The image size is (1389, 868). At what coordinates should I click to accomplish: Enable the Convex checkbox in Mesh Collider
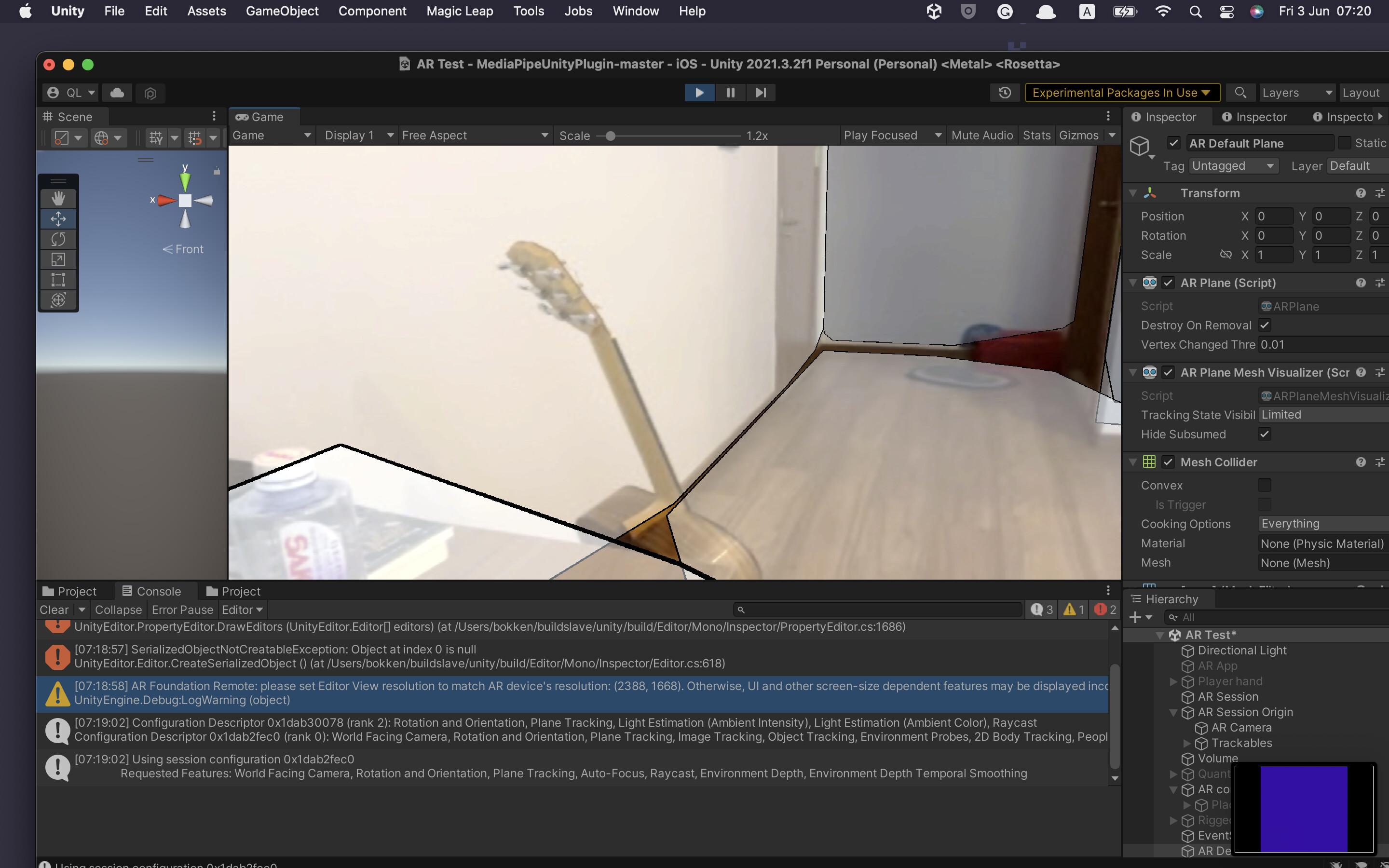pos(1265,485)
